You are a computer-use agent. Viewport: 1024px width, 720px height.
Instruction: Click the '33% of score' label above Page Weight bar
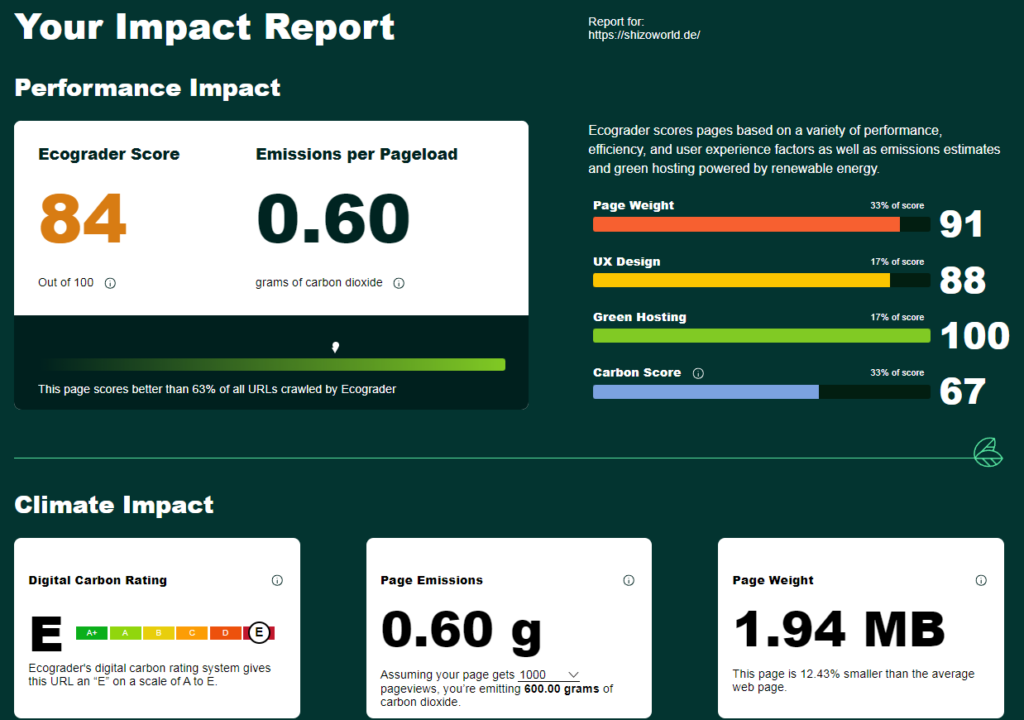[897, 205]
